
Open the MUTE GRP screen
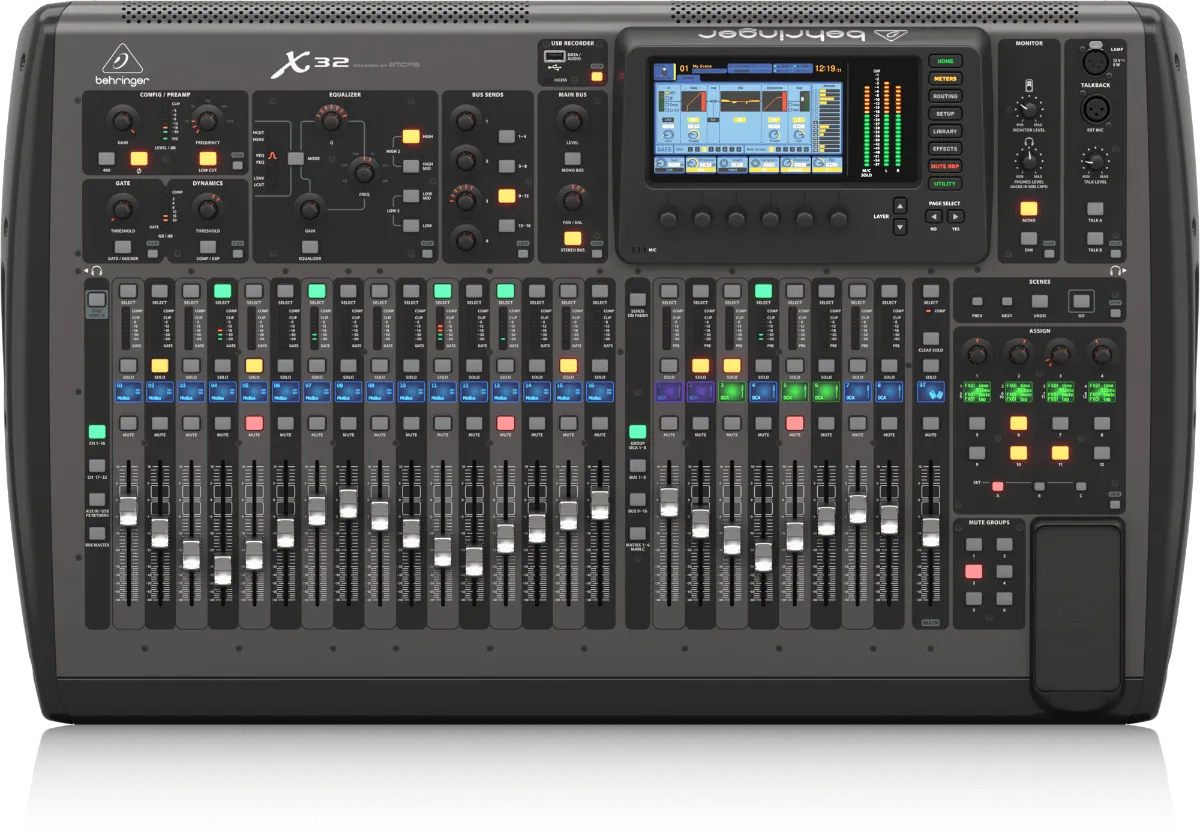click(x=945, y=166)
